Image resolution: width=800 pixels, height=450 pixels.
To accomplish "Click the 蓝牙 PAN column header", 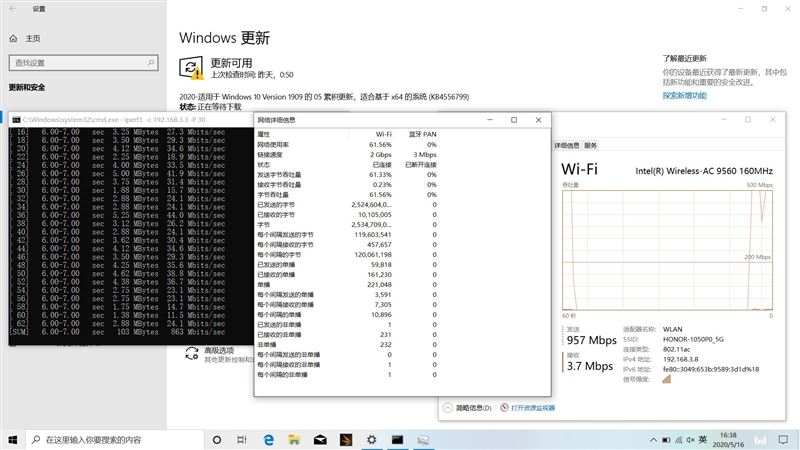I will tap(422, 134).
